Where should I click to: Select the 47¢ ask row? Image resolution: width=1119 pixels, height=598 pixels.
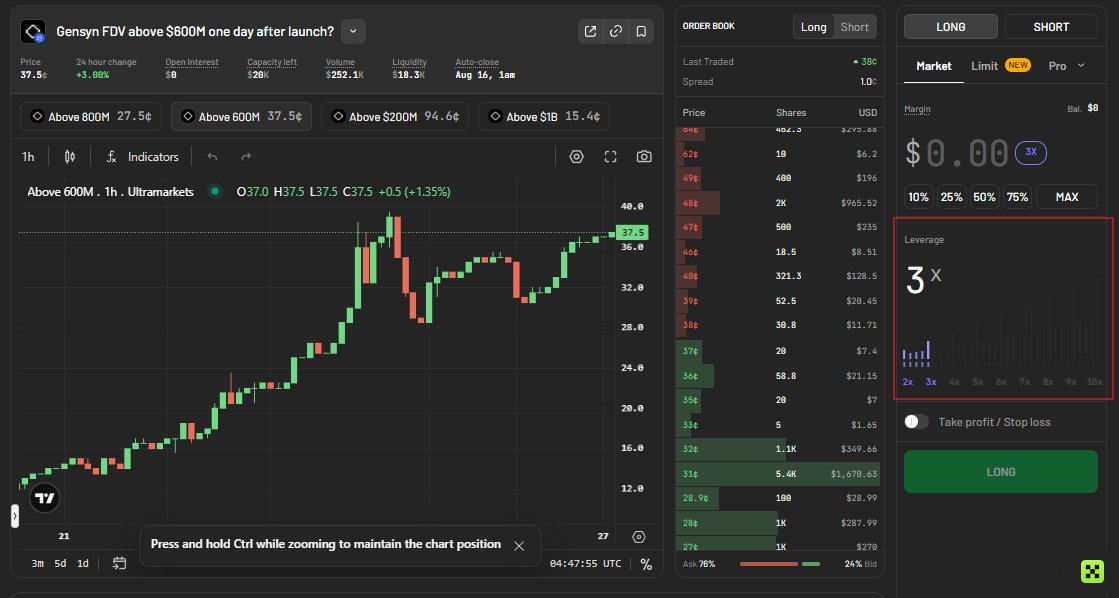pos(779,227)
